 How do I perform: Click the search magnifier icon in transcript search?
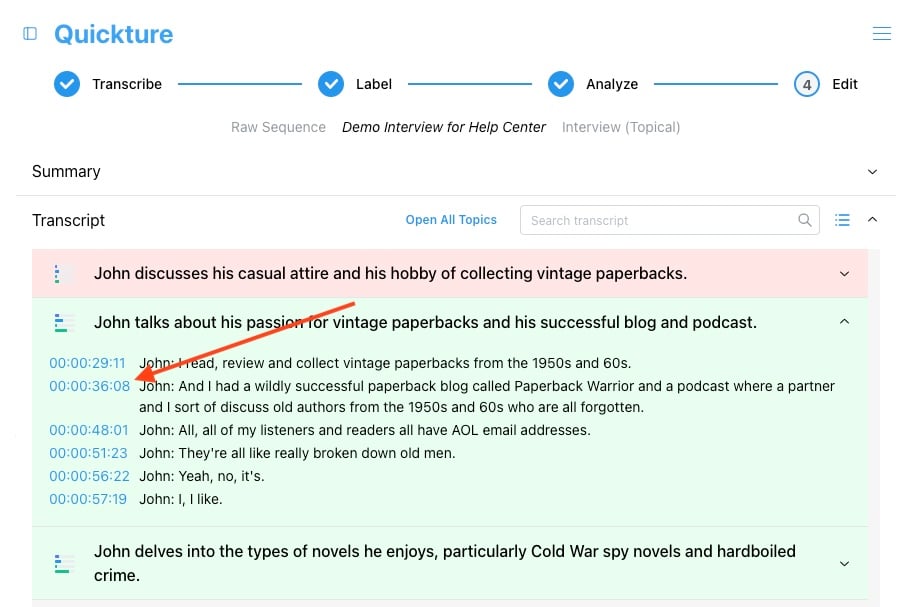tap(804, 220)
